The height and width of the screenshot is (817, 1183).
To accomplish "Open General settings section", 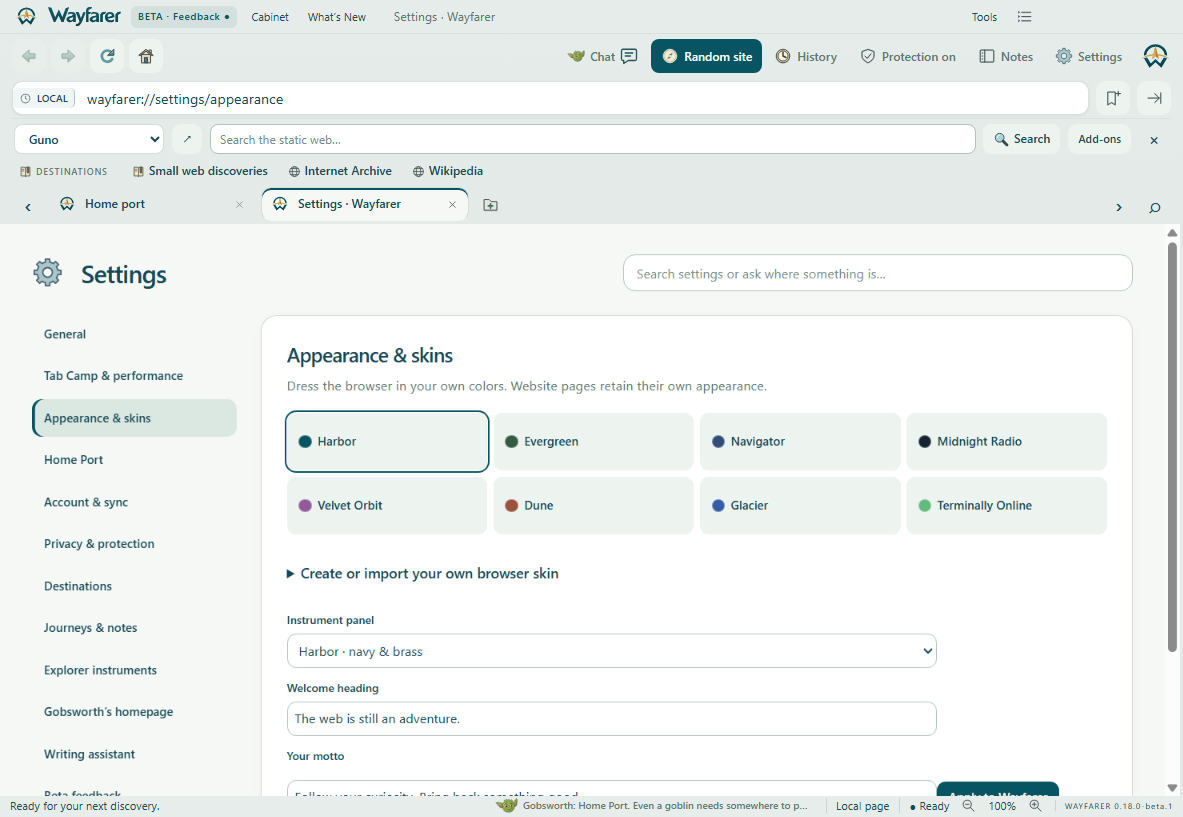I will pyautogui.click(x=134, y=334).
